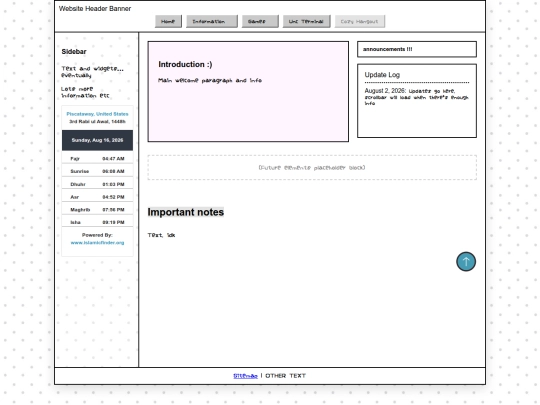Click the 'Website Header Banner' text
Screen dimensions: 540x405
[x=95, y=9]
